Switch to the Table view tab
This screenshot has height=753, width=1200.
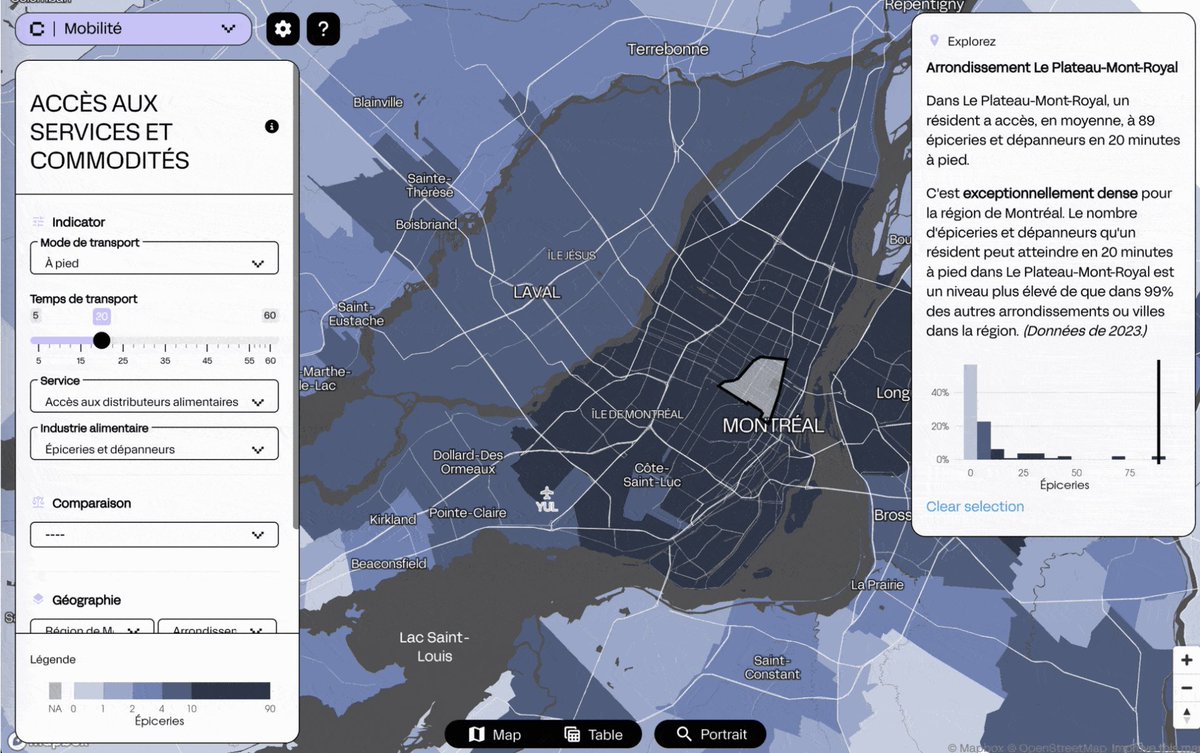click(594, 734)
